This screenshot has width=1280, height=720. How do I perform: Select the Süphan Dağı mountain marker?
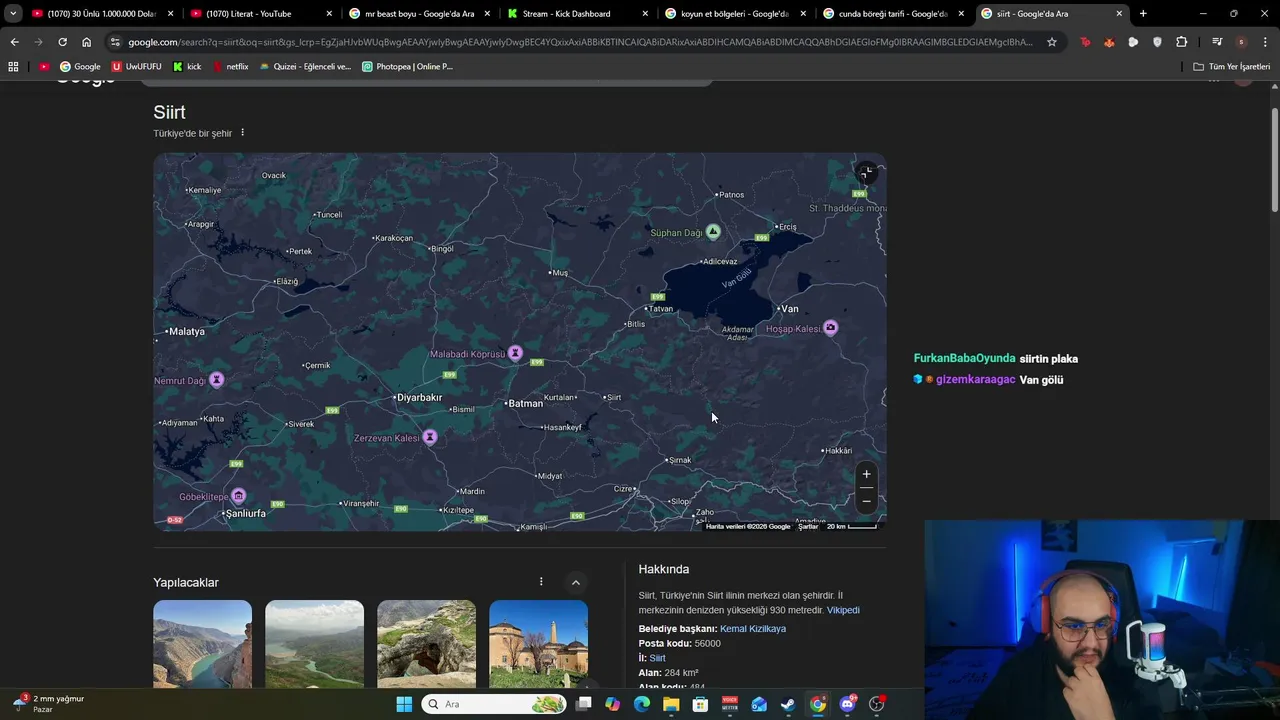713,232
